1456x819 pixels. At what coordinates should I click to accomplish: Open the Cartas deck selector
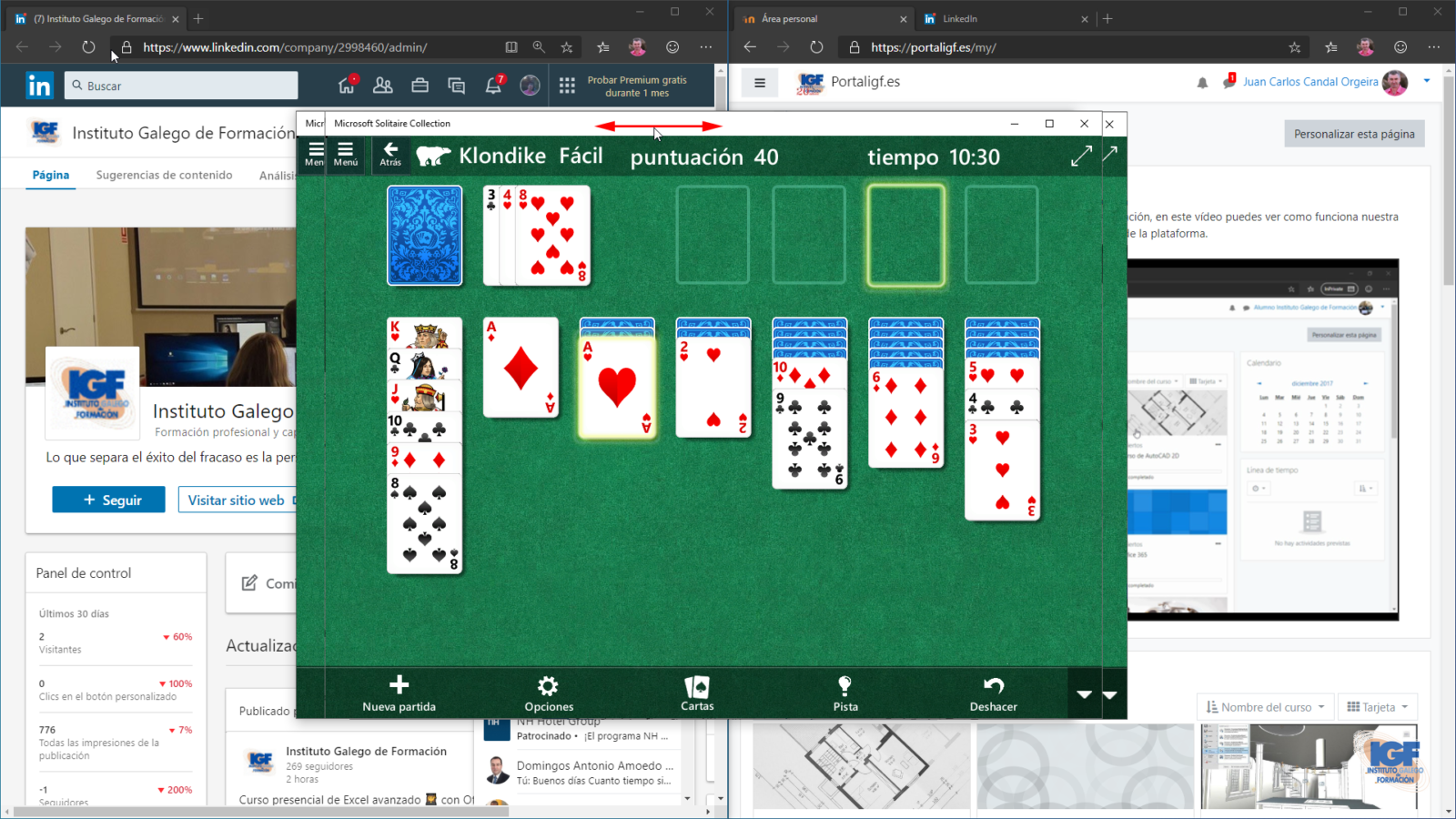pyautogui.click(x=697, y=687)
